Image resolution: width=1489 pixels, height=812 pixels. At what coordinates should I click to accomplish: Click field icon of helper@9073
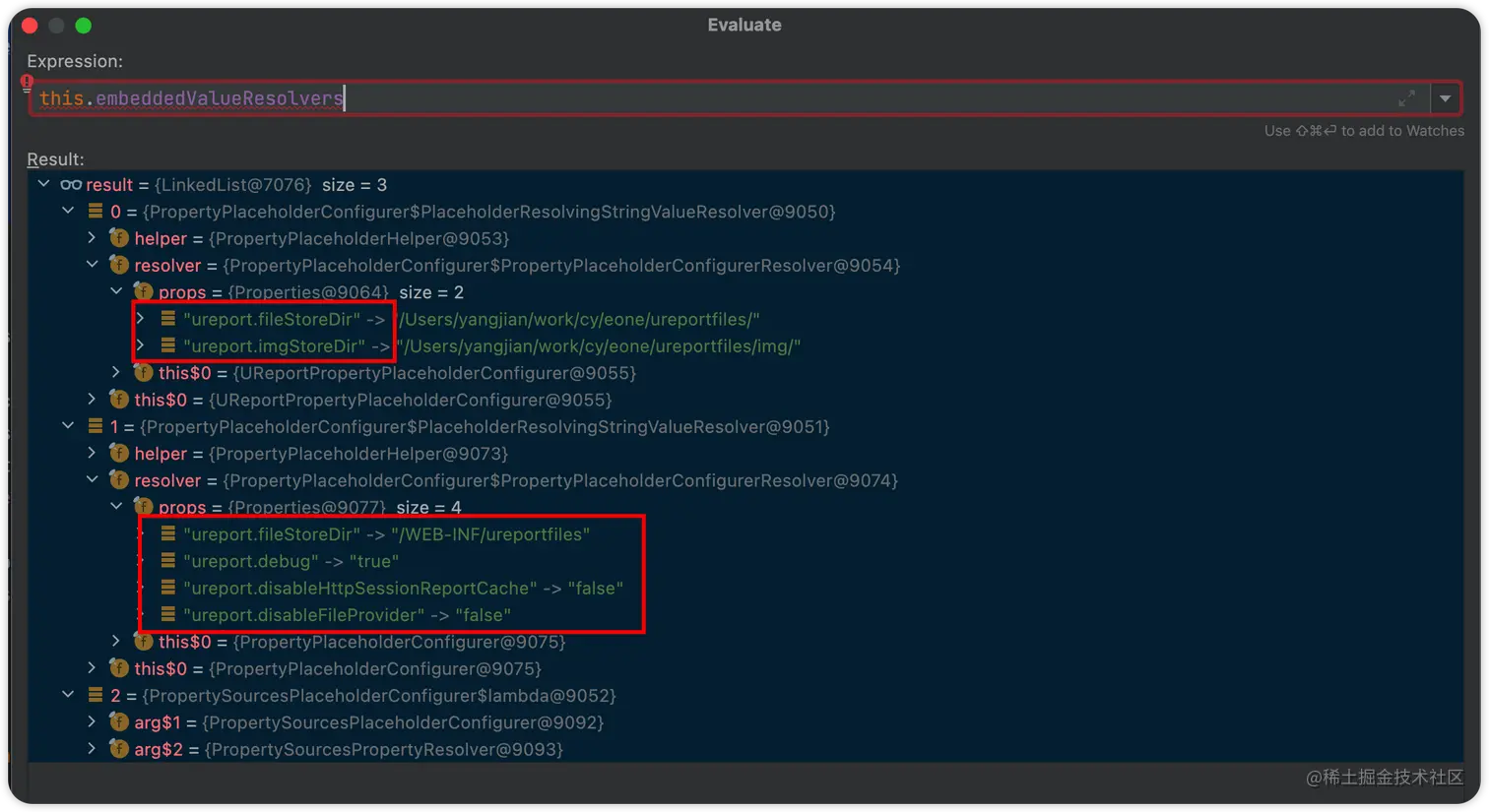click(119, 453)
